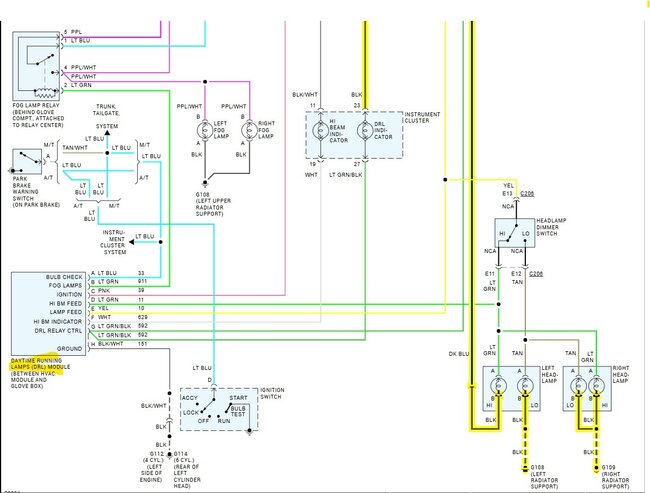Click the LAMP FEED terminal label

click(x=66, y=312)
